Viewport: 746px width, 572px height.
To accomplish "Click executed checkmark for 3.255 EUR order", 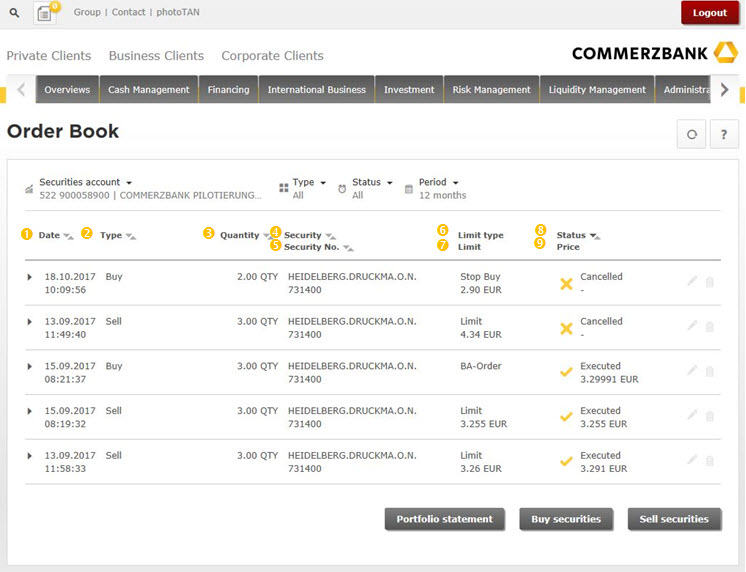I will 566,417.
